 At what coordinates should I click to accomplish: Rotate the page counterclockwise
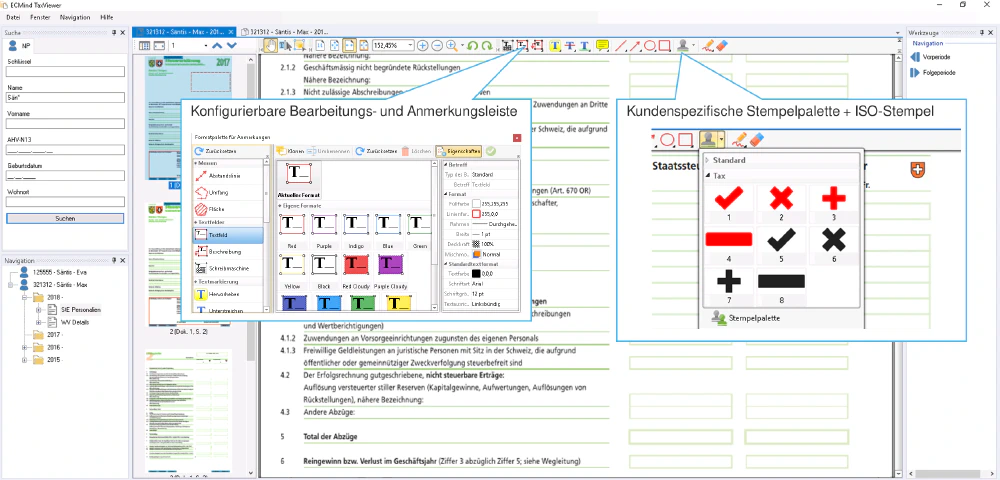pyautogui.click(x=473, y=45)
